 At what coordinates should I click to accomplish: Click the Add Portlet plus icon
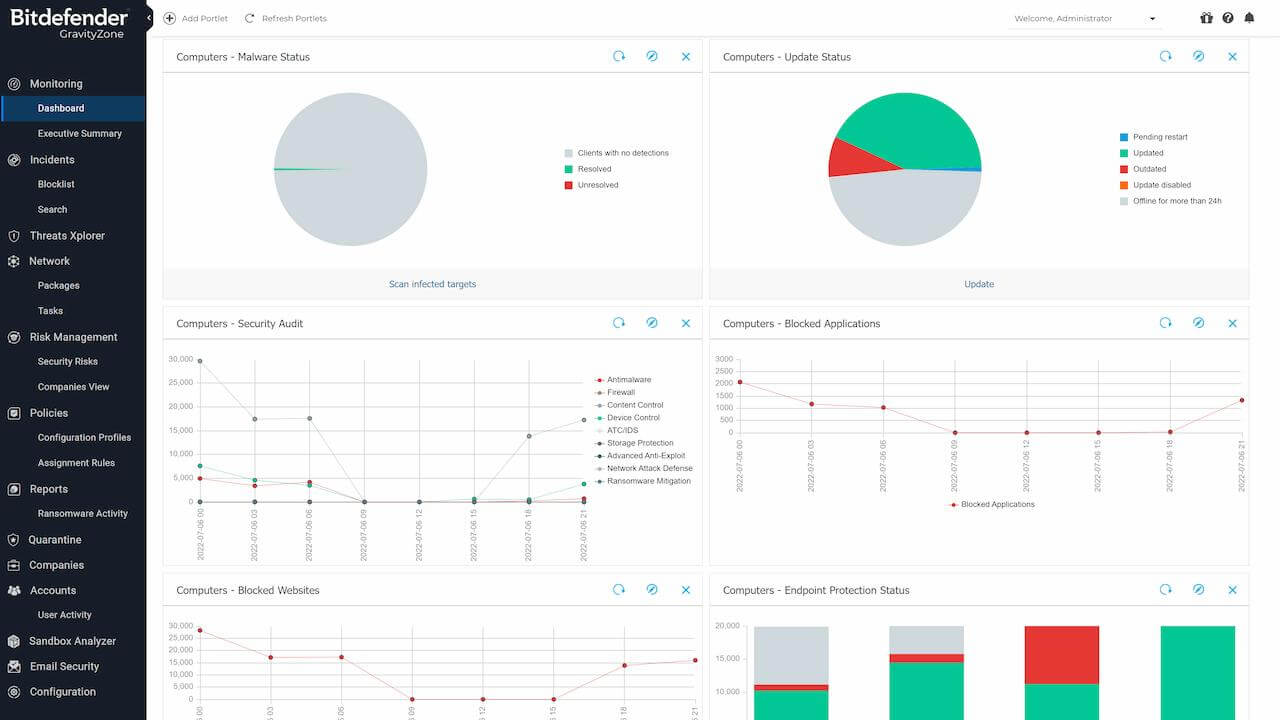(x=170, y=18)
